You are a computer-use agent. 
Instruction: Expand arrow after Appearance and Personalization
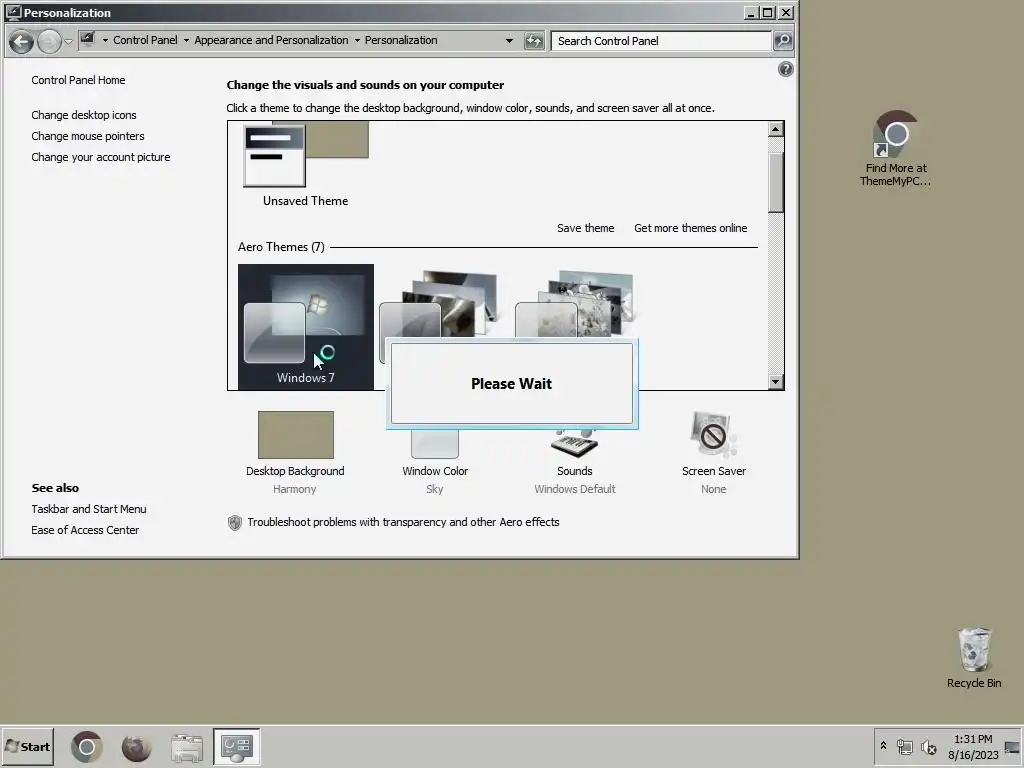(x=357, y=40)
